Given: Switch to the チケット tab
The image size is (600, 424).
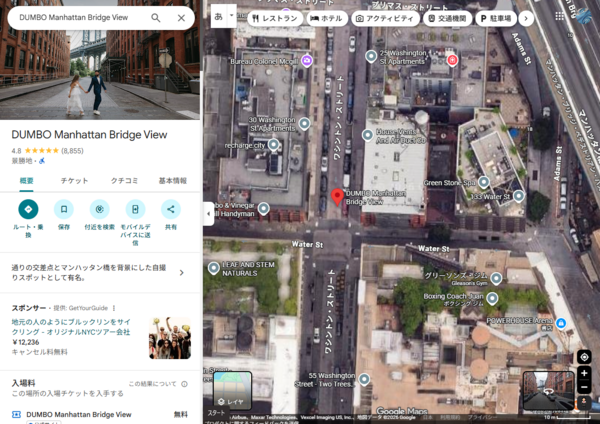Looking at the screenshot, I should [x=74, y=181].
